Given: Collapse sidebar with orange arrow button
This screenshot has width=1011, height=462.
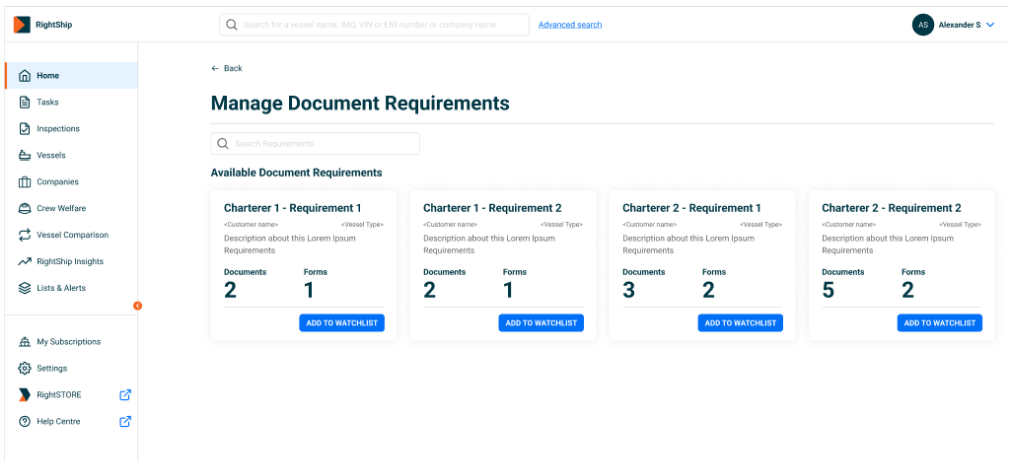Looking at the screenshot, I should [137, 305].
